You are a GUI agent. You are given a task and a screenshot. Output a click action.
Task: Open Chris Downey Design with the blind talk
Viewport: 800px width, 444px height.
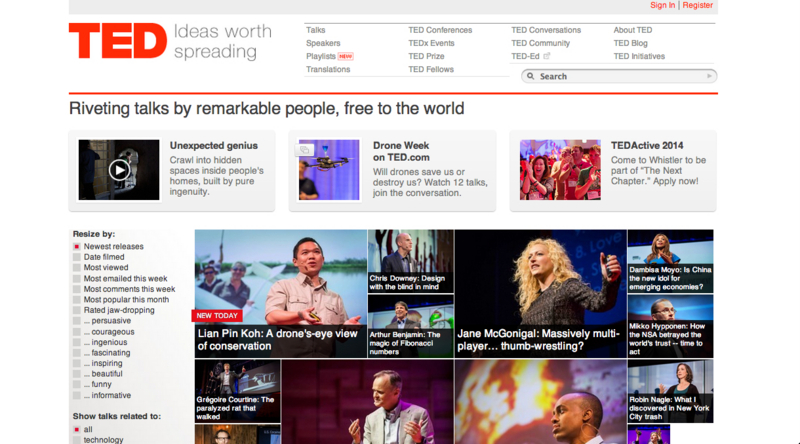(x=411, y=261)
